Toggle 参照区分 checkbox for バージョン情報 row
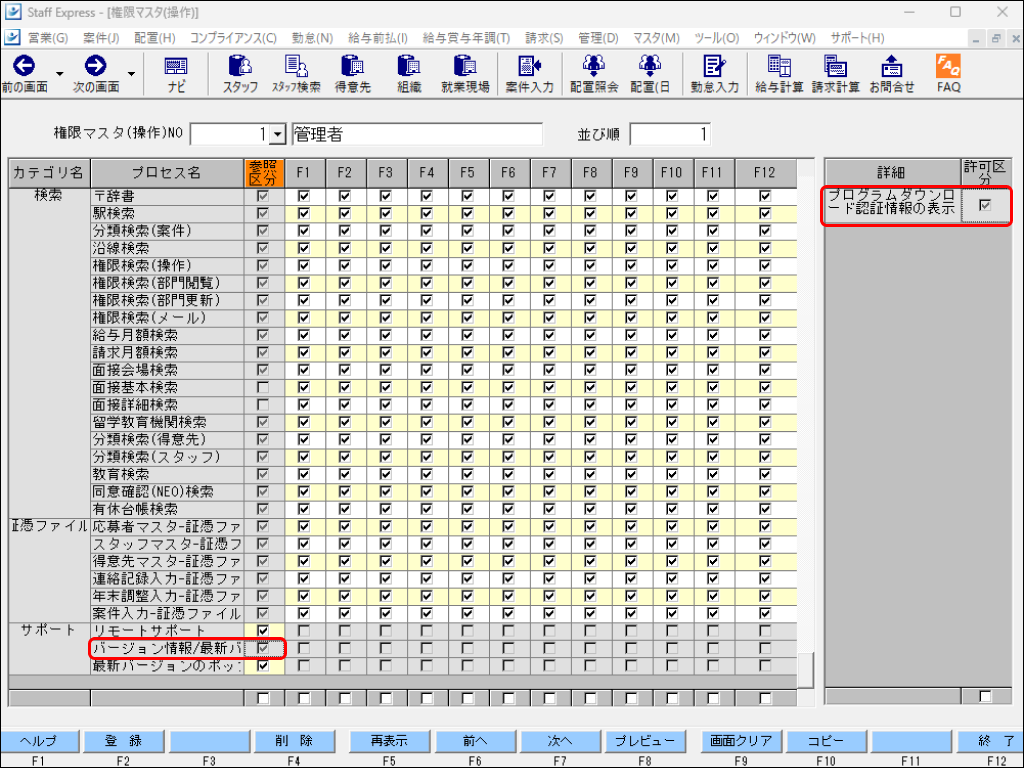Screen dimensions: 1024x768 tap(263, 648)
